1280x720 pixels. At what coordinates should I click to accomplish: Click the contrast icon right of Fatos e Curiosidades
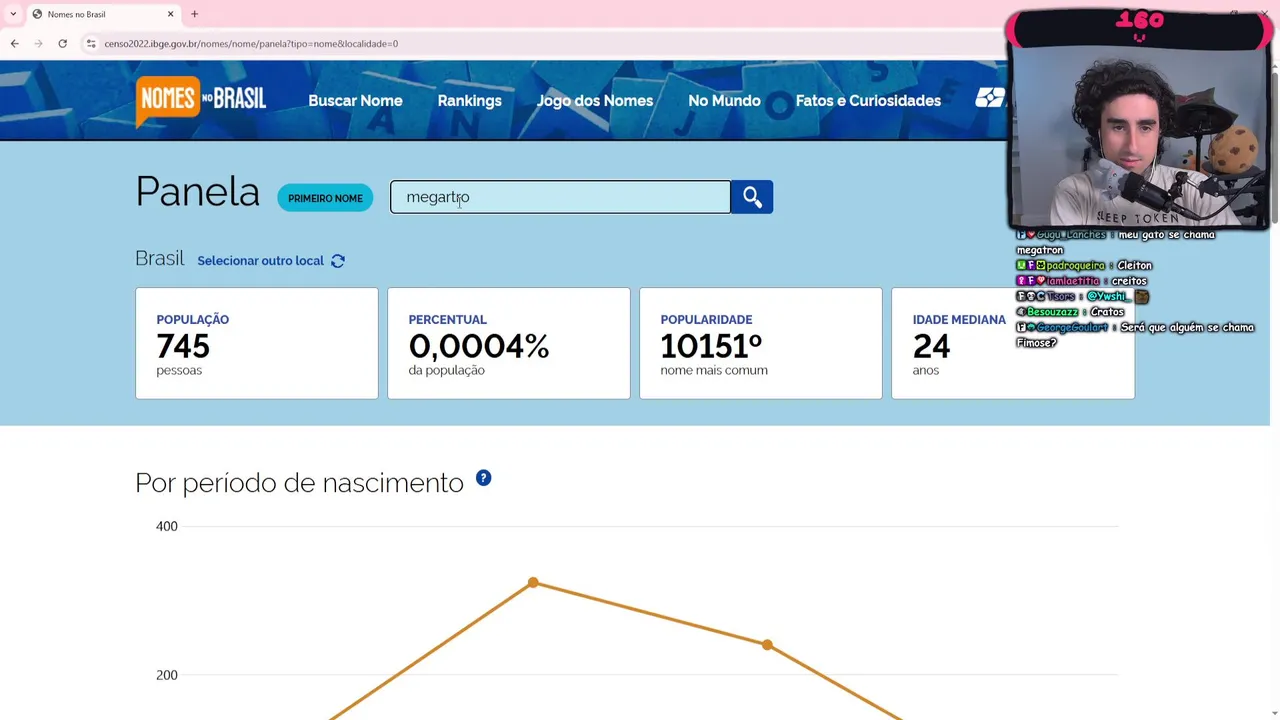990,98
